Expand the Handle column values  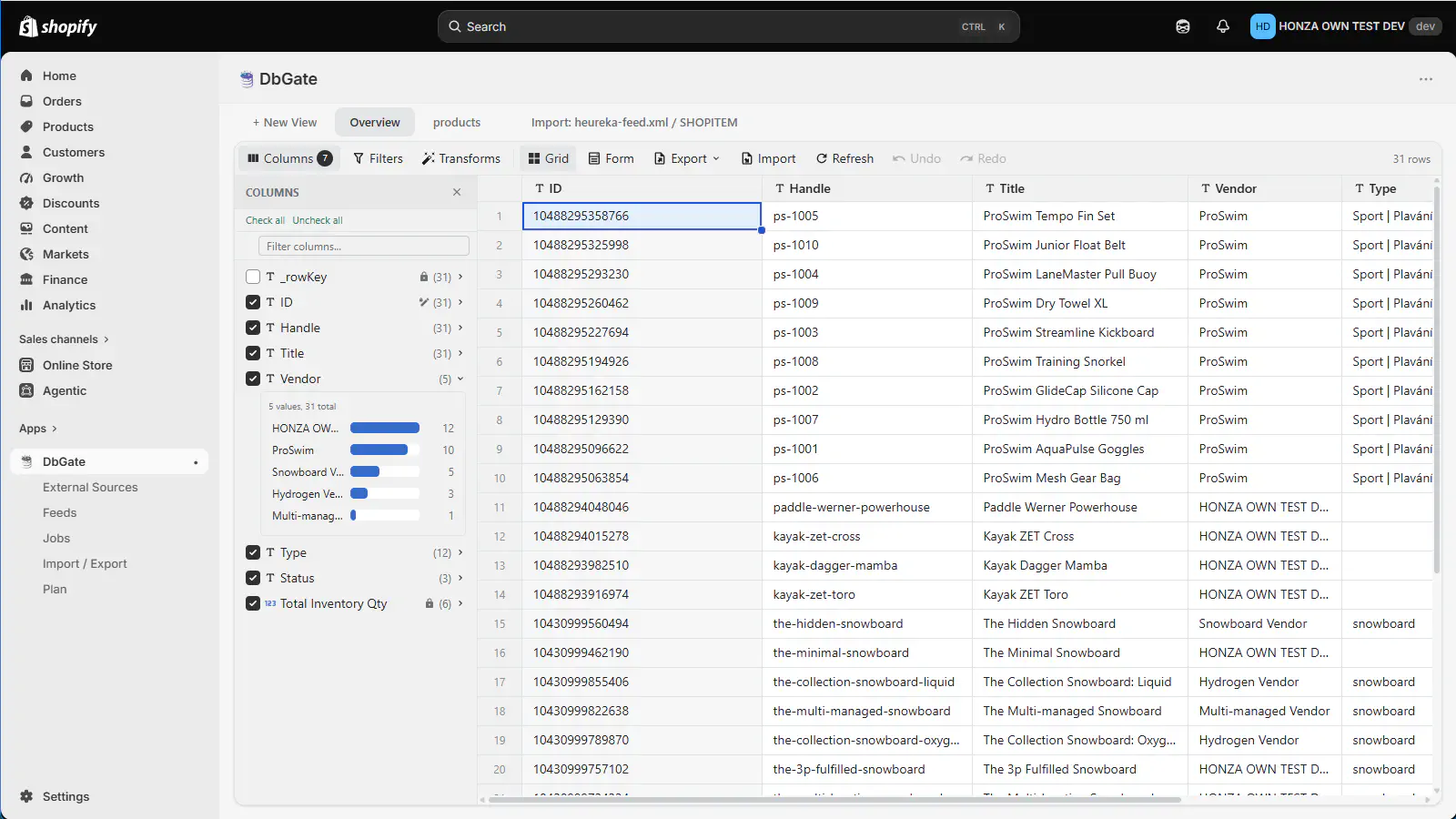pyautogui.click(x=460, y=328)
